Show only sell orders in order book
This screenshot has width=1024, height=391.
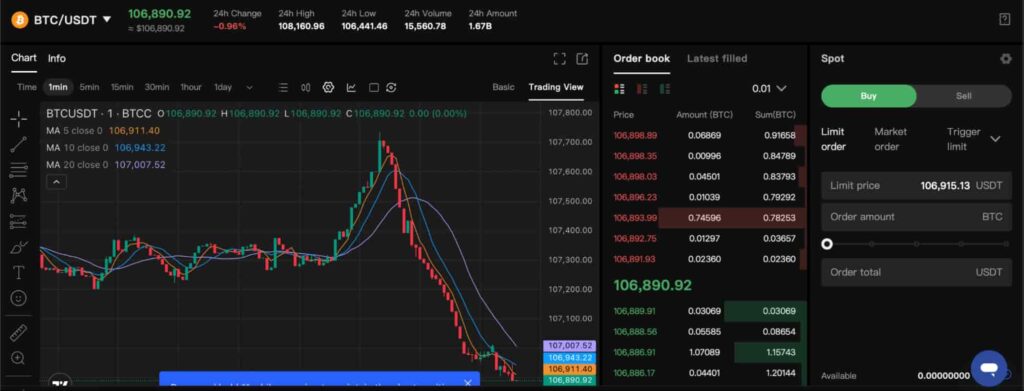click(x=642, y=88)
